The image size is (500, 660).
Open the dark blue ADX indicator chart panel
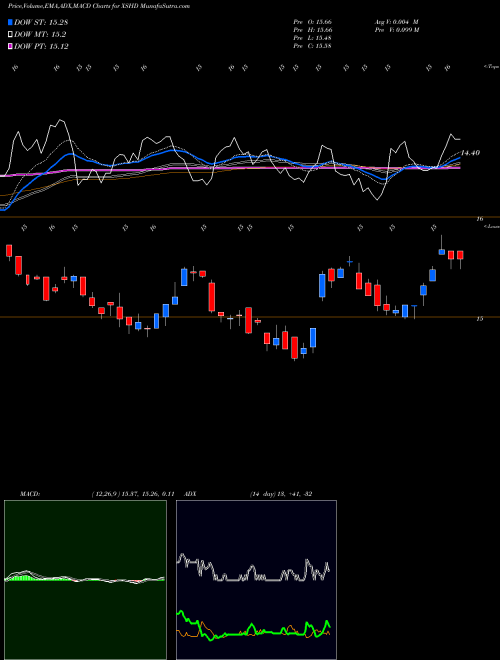[256, 580]
